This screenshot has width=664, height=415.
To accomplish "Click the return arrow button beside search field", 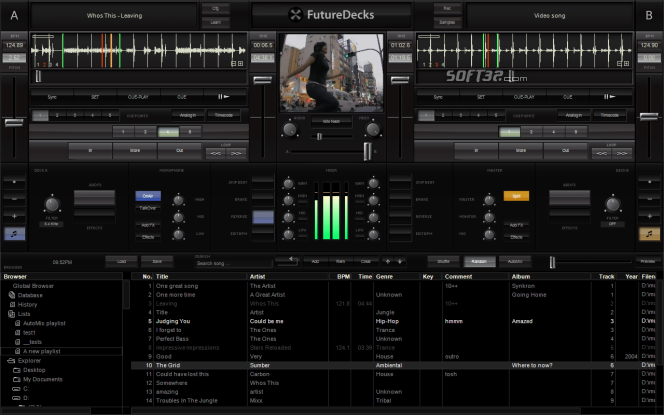I will 287,261.
